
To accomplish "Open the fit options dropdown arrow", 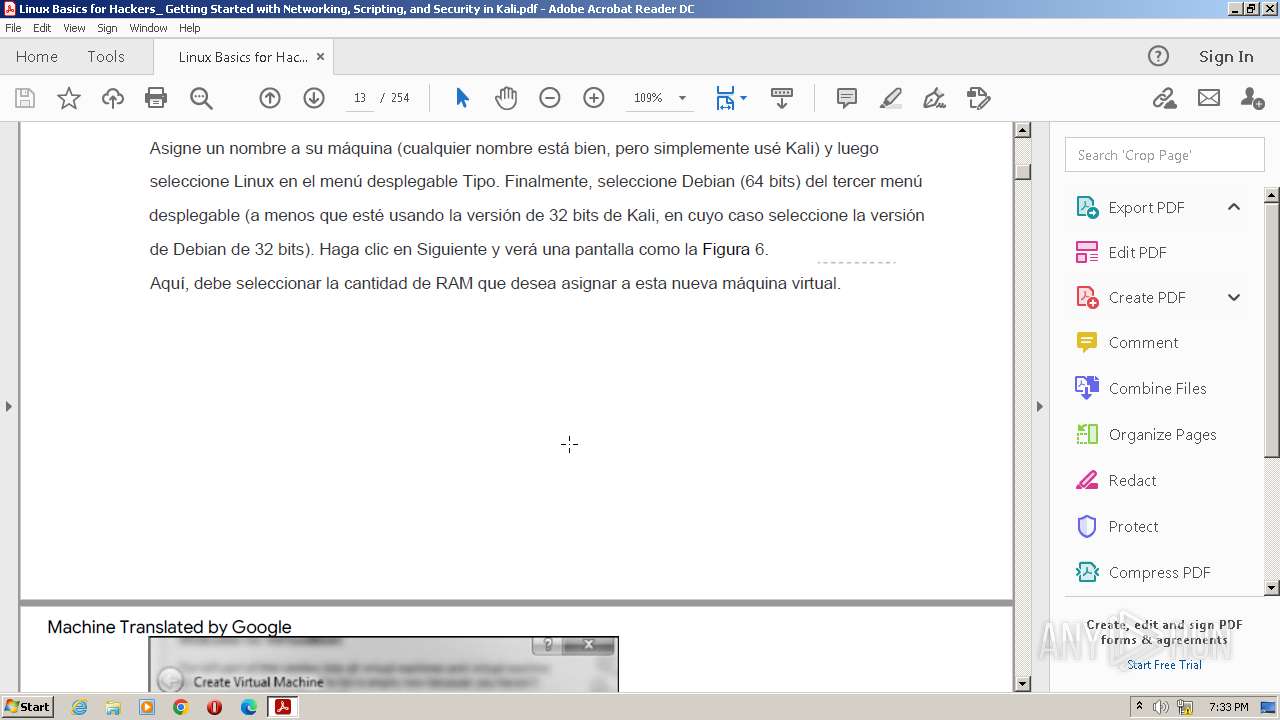I will [743, 98].
